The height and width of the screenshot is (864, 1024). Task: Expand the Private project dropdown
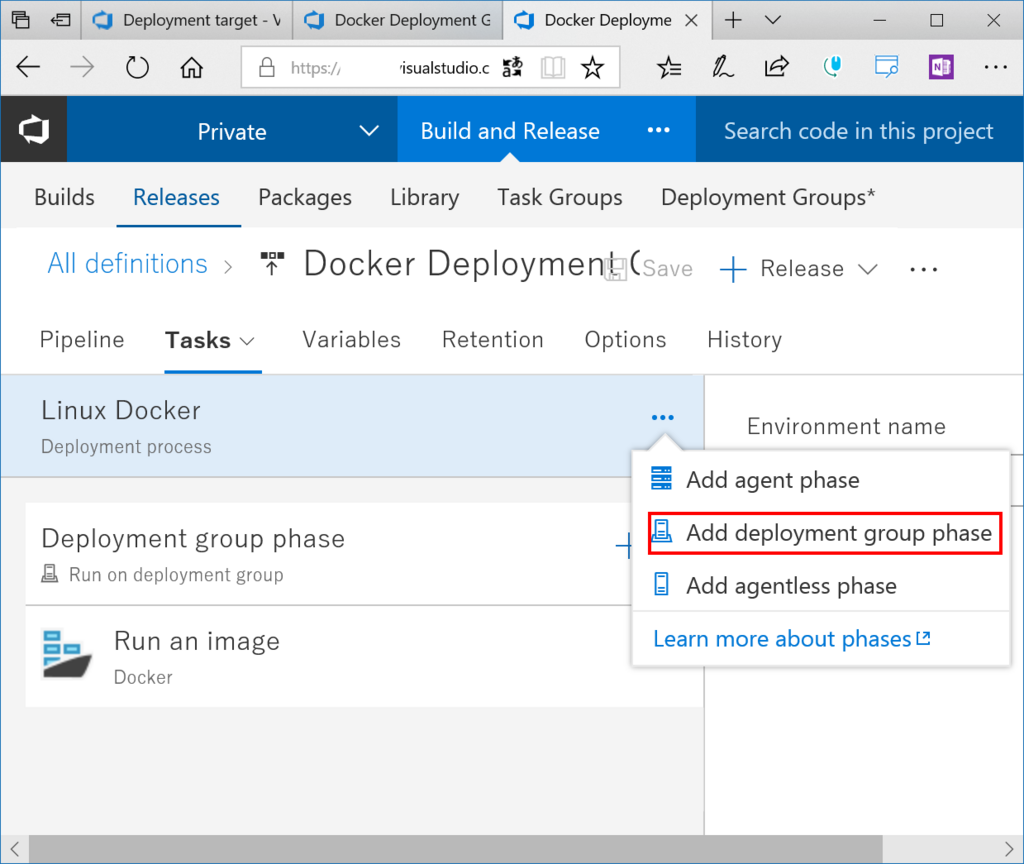(x=369, y=131)
